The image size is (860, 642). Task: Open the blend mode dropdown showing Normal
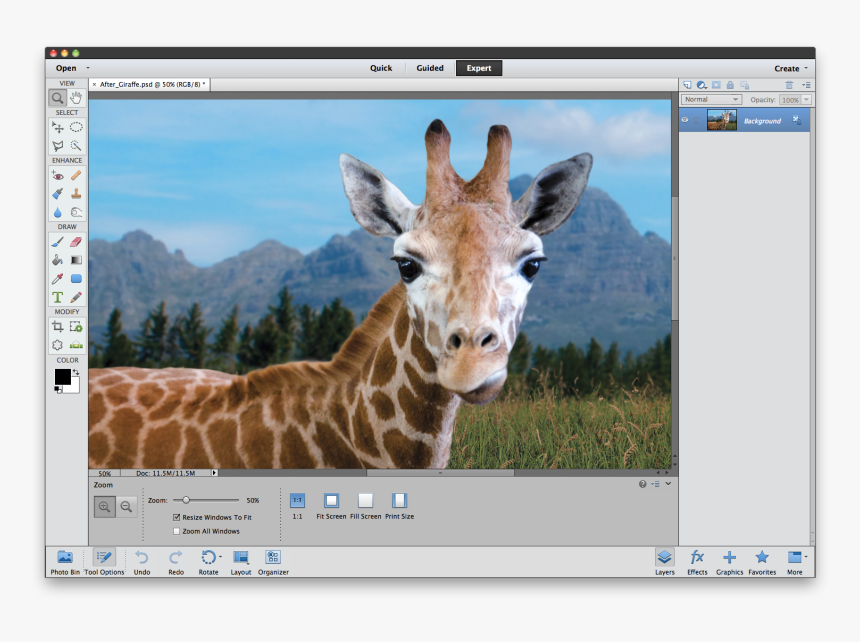(710, 99)
